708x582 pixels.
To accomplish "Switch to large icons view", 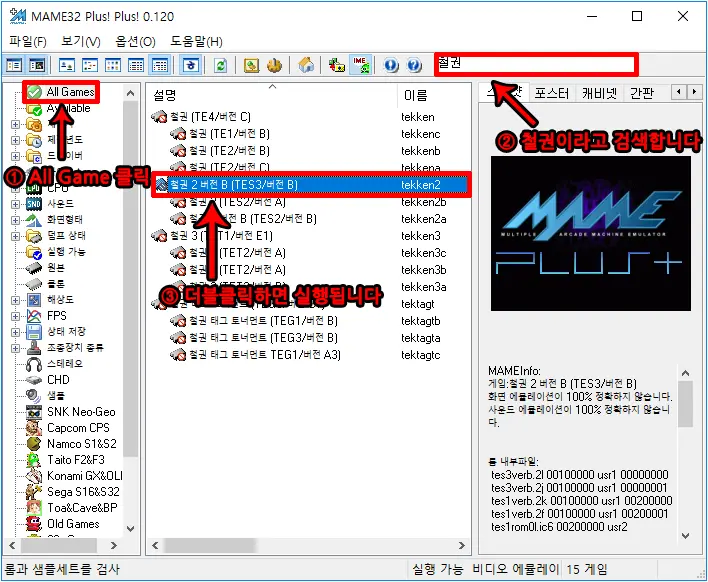I will tap(67, 65).
